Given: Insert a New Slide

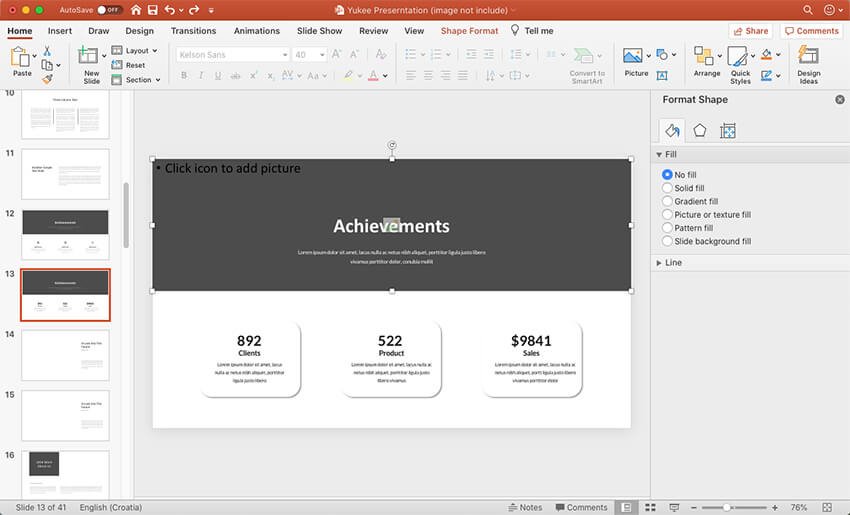Looking at the screenshot, I should coord(89,65).
